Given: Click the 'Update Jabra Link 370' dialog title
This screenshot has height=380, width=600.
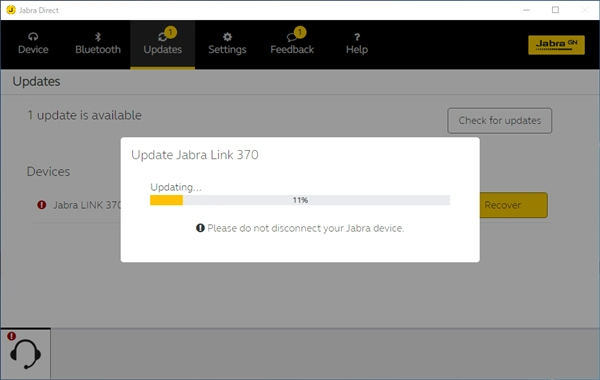Looking at the screenshot, I should pyautogui.click(x=195, y=155).
